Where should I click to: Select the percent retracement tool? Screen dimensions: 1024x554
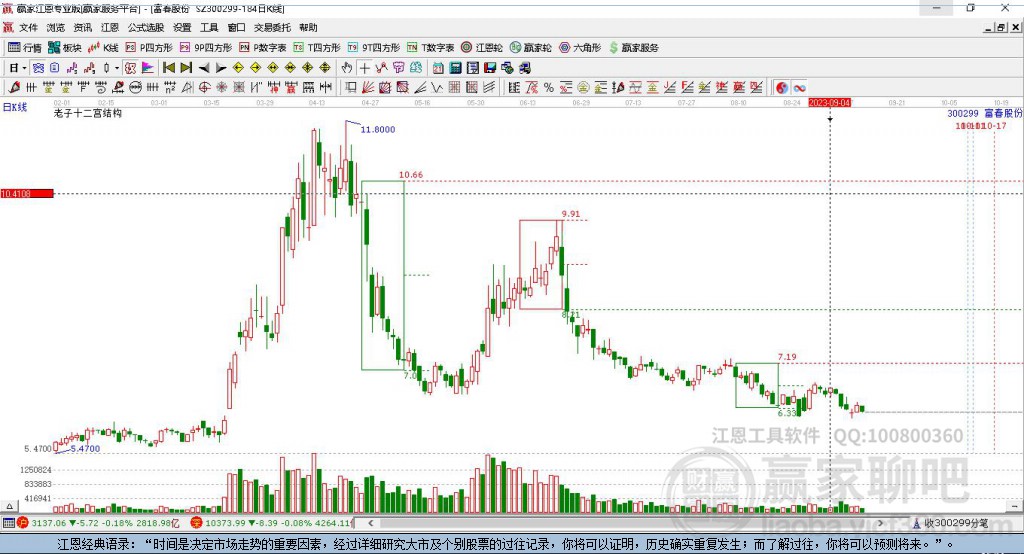[549, 88]
